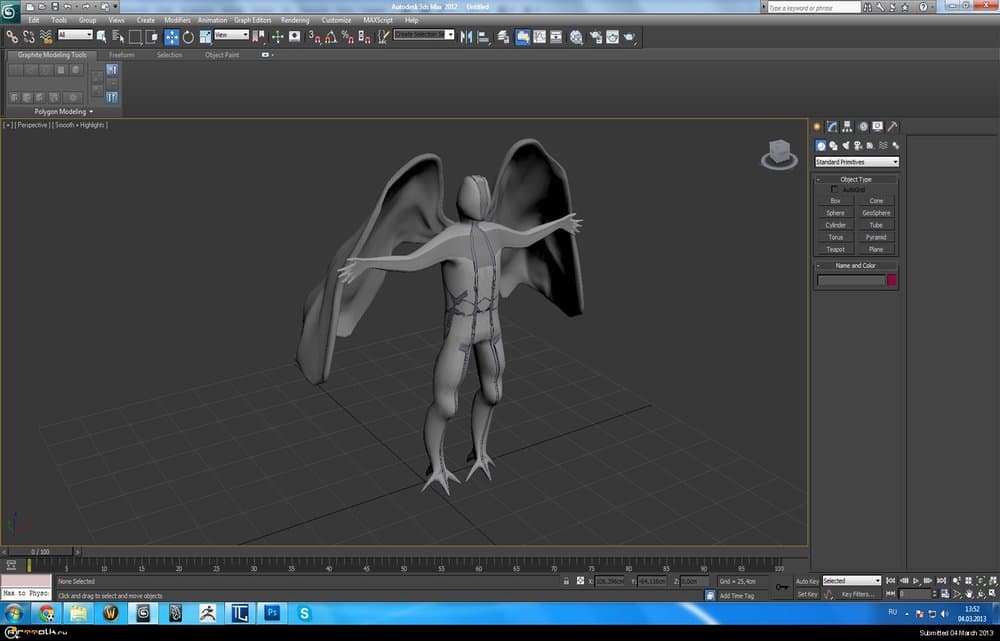
Task: Switch to the Utilities hammer panel
Action: (x=892, y=127)
